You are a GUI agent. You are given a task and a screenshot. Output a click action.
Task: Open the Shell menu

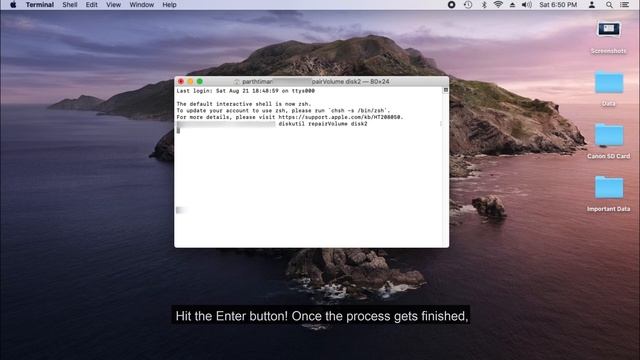(x=70, y=5)
